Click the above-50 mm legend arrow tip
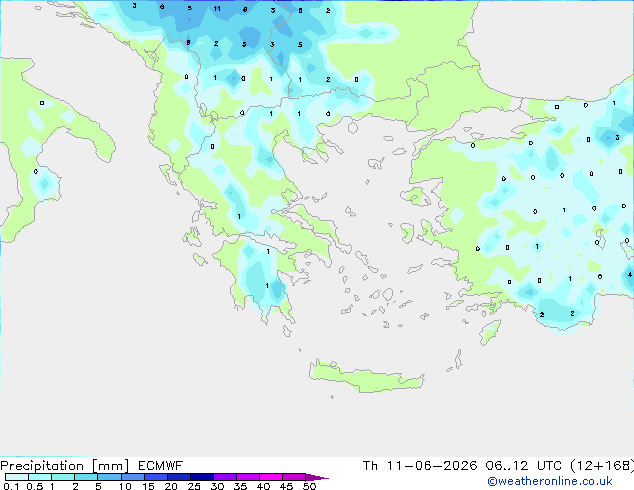The height and width of the screenshot is (490, 634). 317,477
